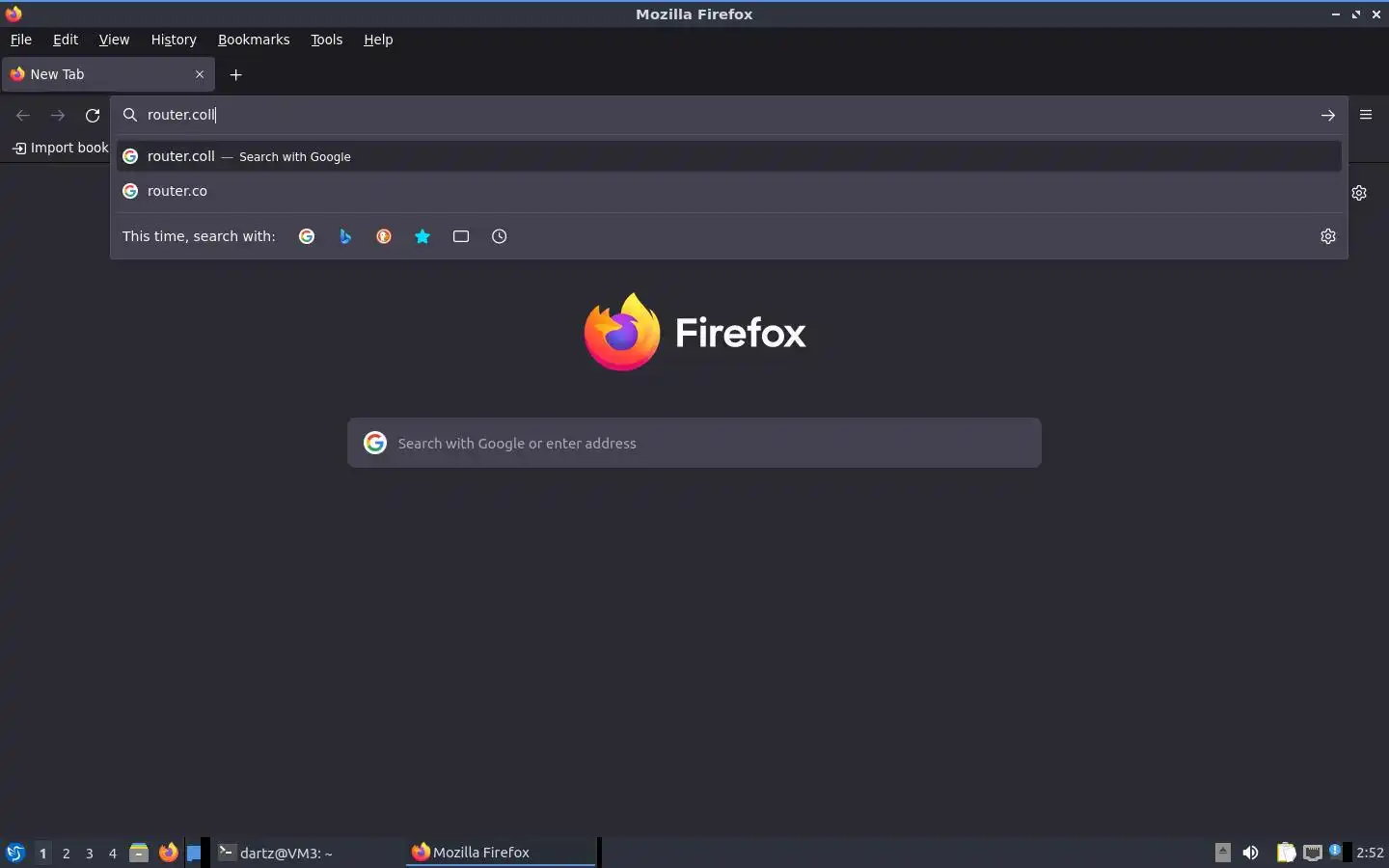This screenshot has width=1389, height=868.
Task: Open the Firefox hamburger application menu
Action: point(1366,115)
